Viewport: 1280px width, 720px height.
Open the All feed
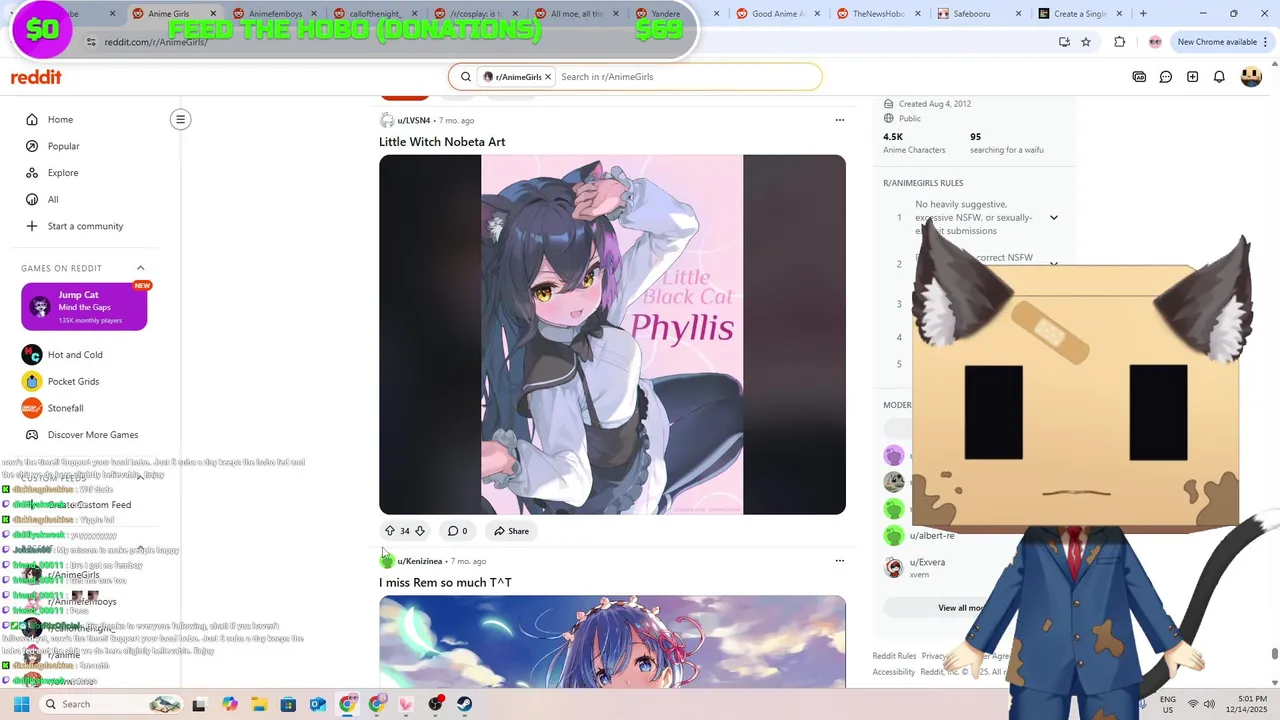(53, 200)
